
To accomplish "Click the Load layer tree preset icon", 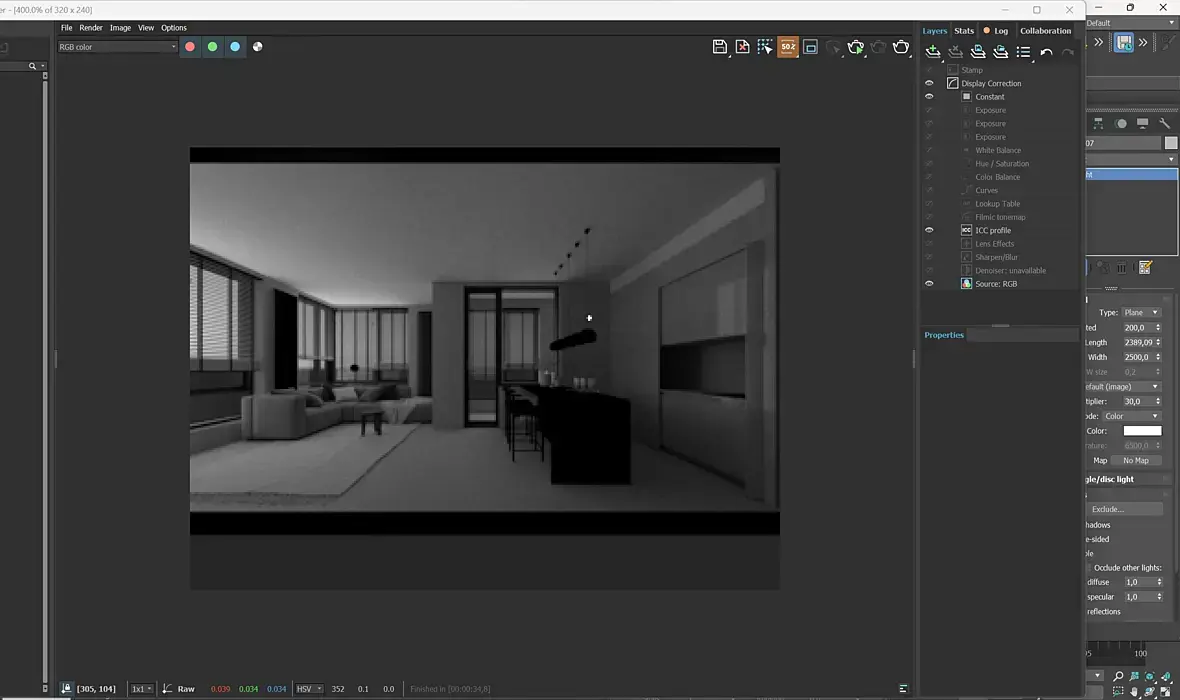I will coord(1000,52).
